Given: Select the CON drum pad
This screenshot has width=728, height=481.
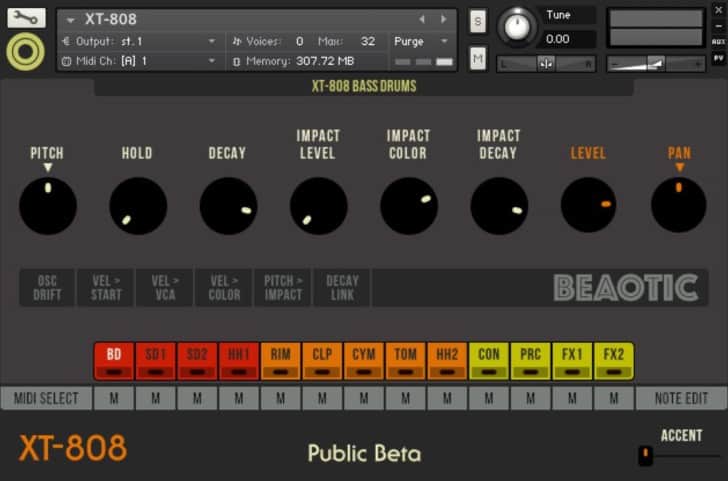Looking at the screenshot, I should pyautogui.click(x=489, y=361).
